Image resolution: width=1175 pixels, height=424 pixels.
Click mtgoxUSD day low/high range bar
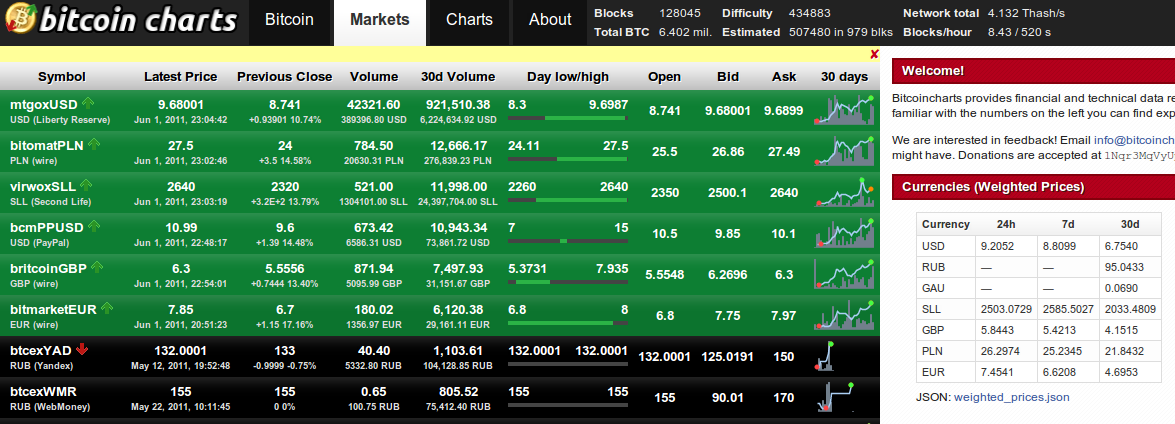(567, 118)
